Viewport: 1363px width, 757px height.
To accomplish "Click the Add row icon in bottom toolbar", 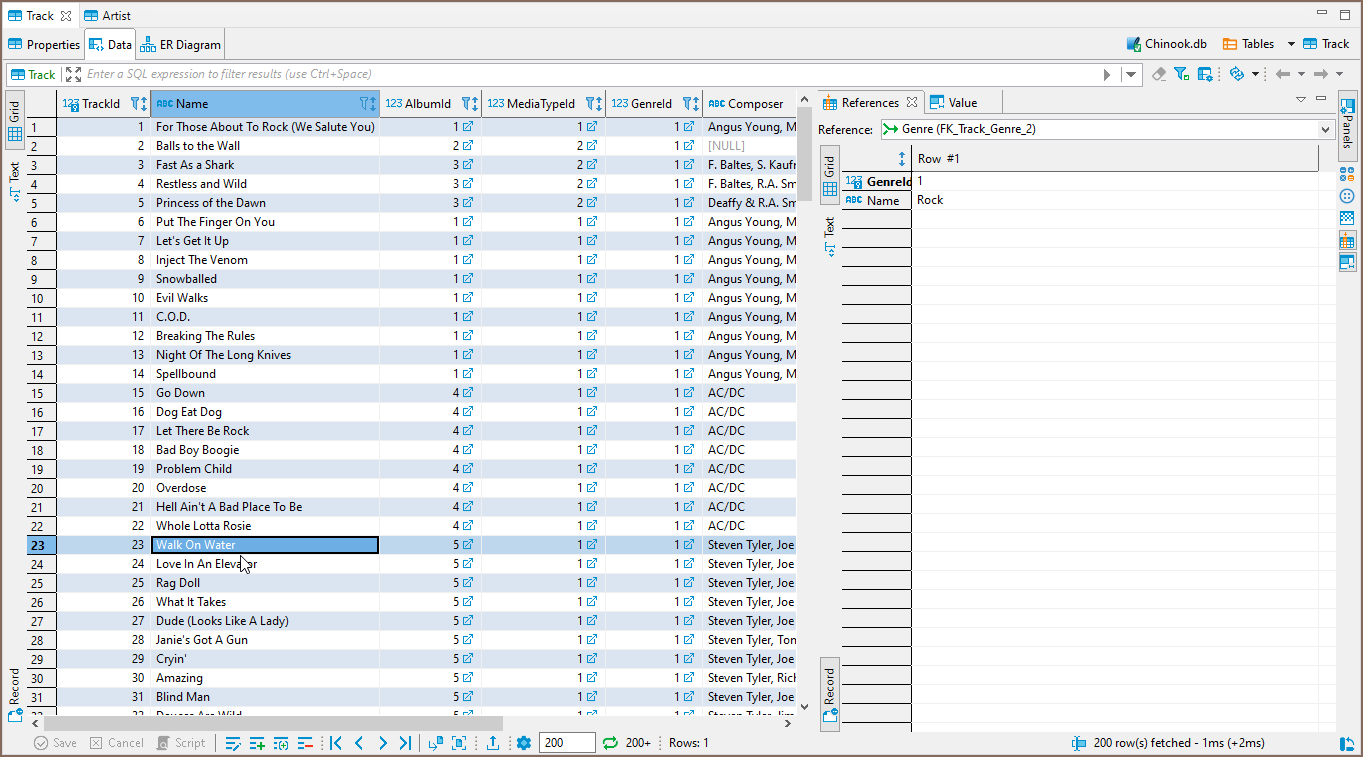I will (257, 743).
